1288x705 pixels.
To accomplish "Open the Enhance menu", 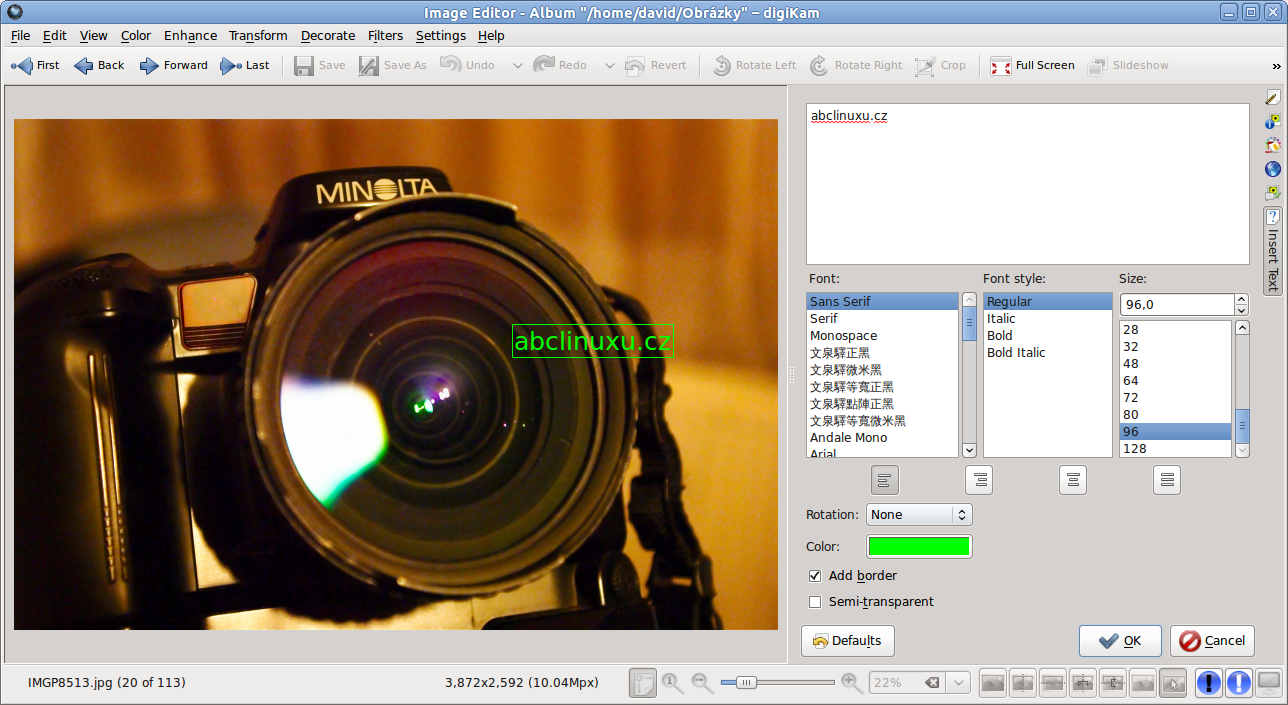I will click(190, 35).
